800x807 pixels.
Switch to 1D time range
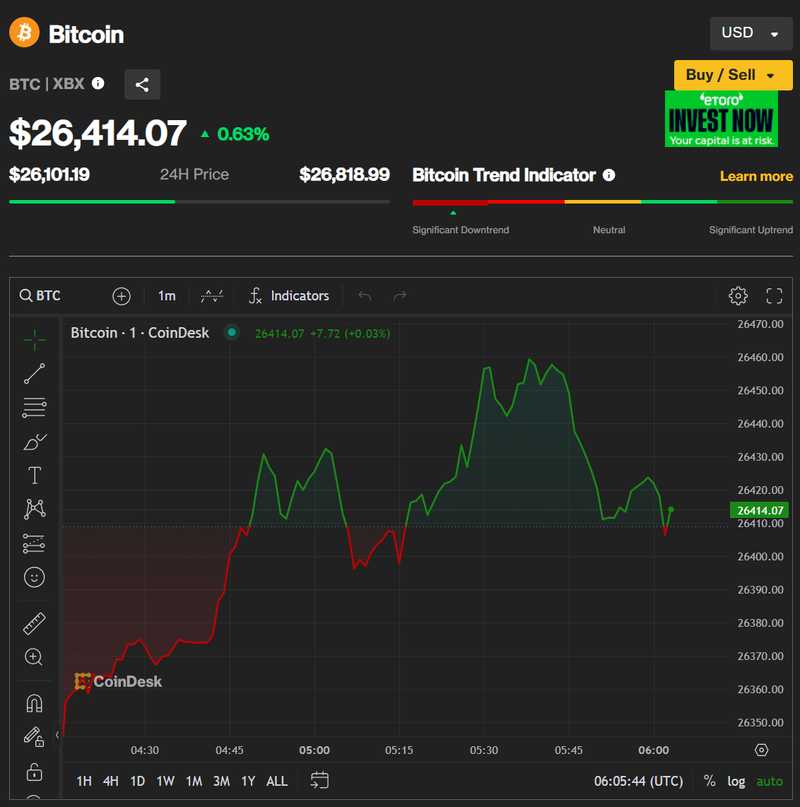point(138,781)
